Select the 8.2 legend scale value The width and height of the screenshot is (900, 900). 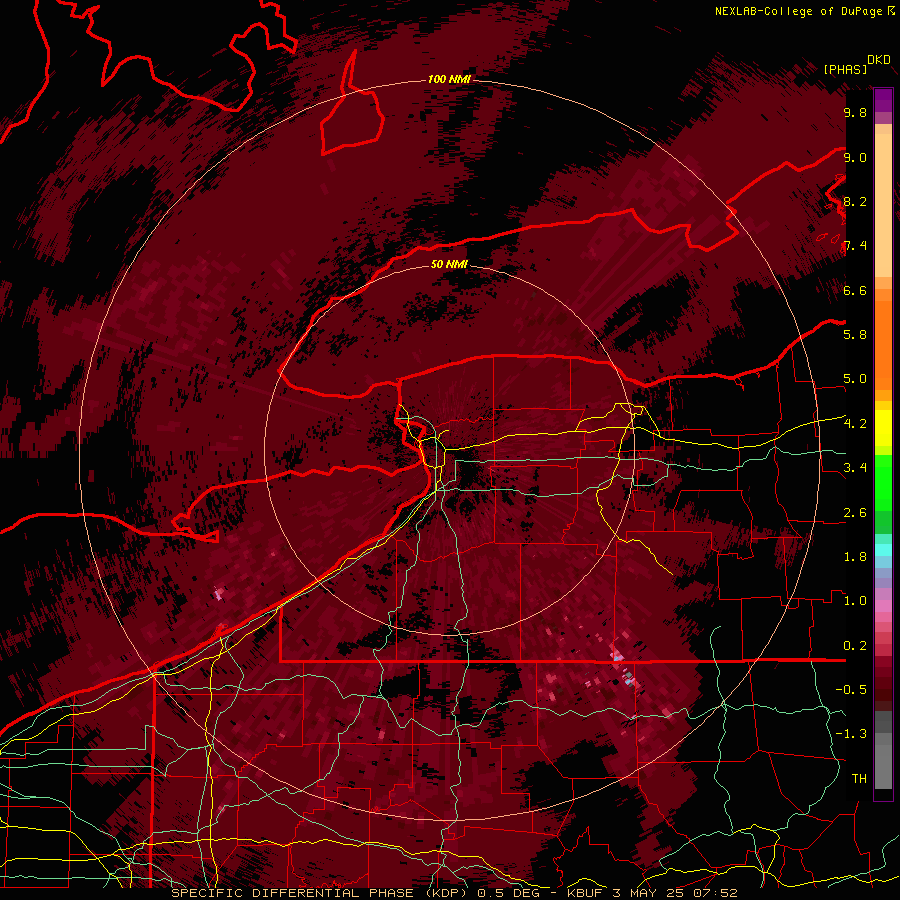855,201
